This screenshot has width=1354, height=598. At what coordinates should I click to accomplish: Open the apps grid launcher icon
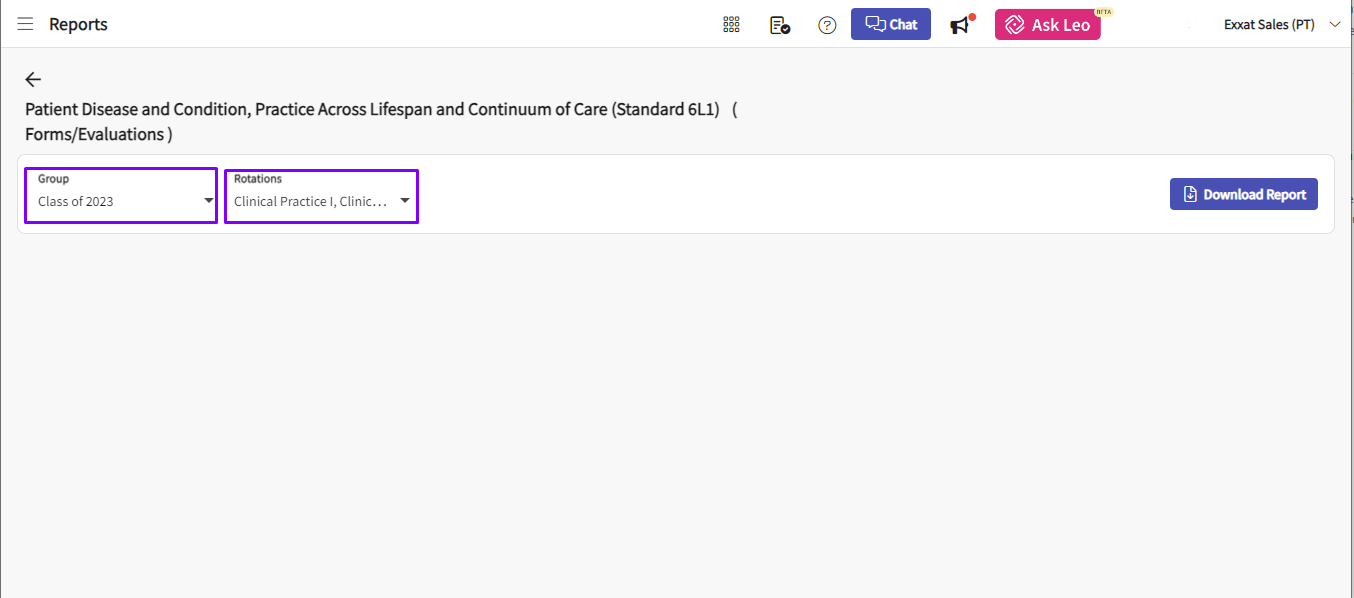coord(731,25)
